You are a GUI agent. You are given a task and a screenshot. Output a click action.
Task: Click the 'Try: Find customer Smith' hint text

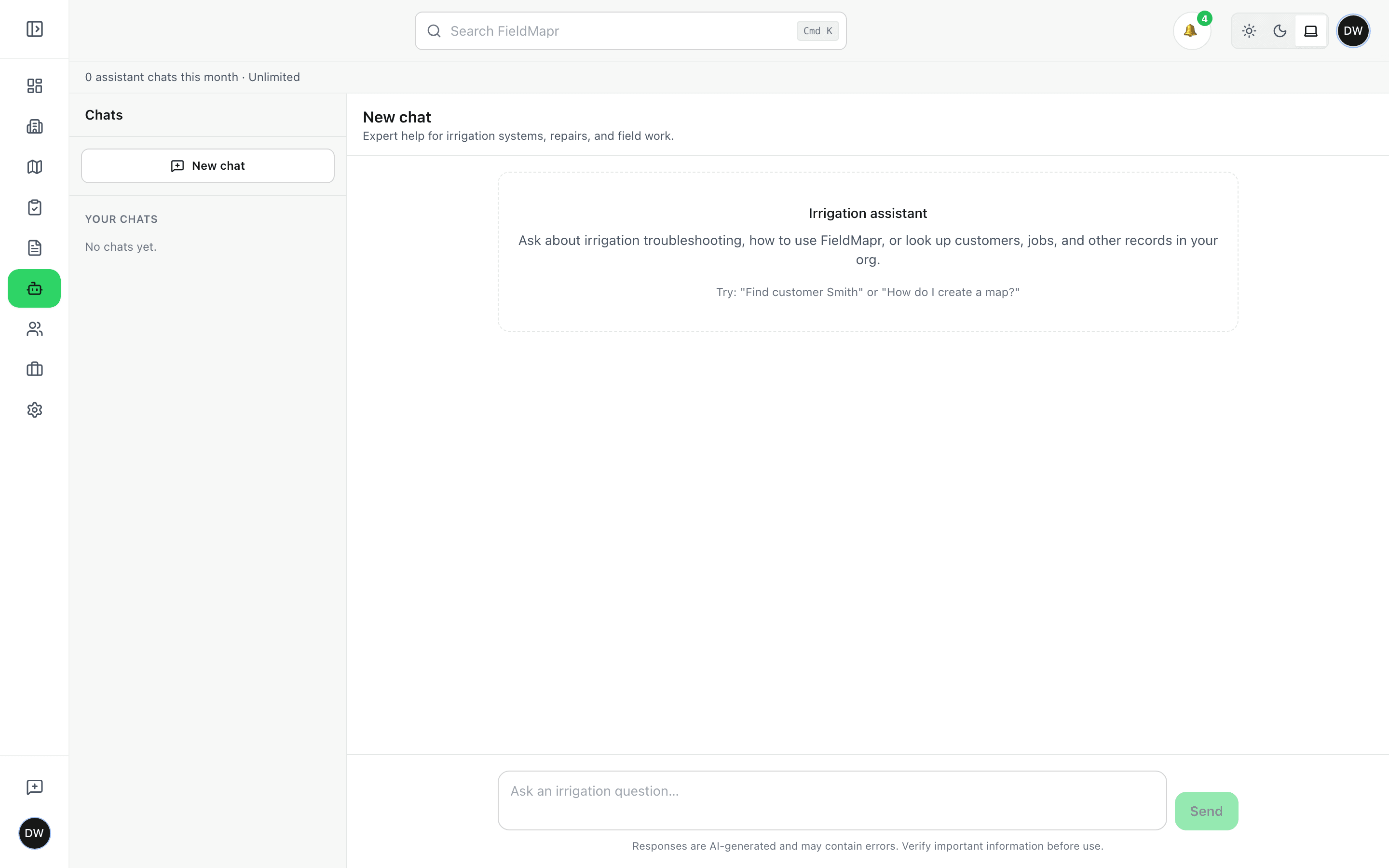pyautogui.click(x=867, y=292)
